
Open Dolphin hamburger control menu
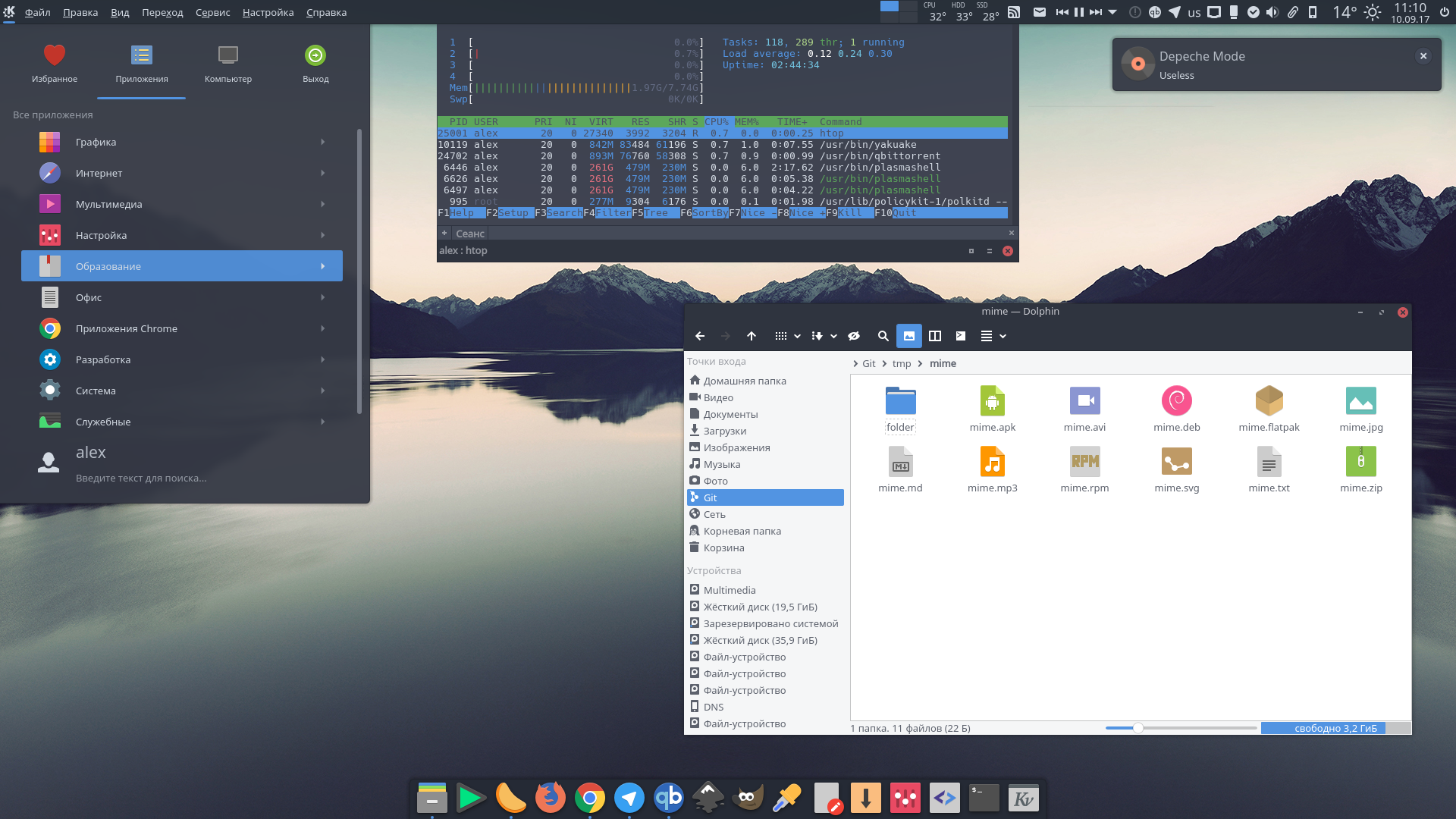[987, 336]
